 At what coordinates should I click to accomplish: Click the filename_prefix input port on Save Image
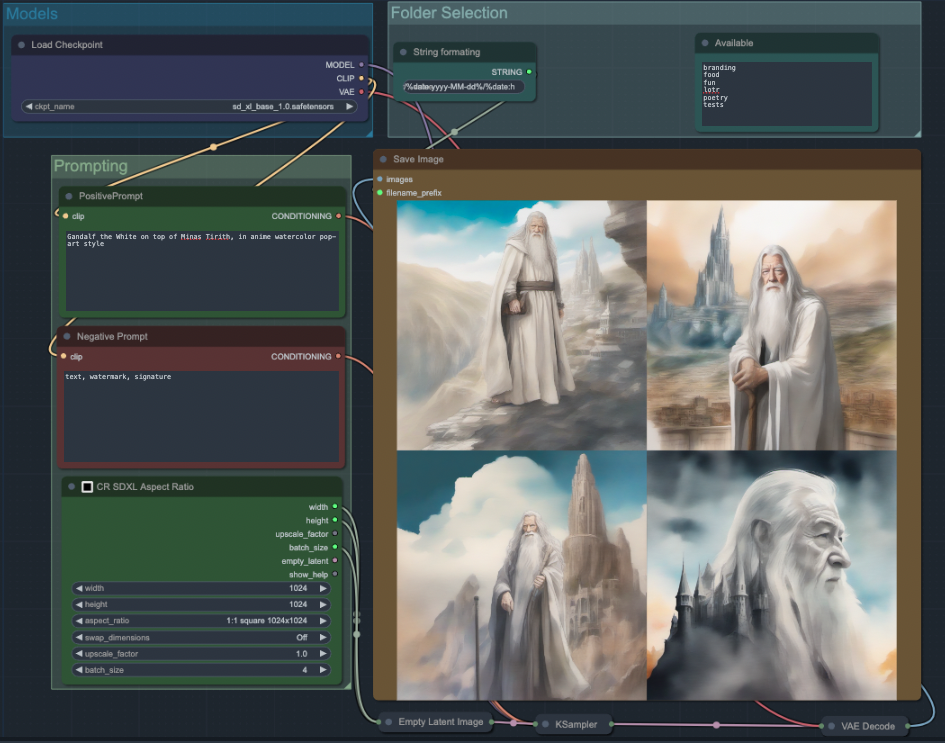coord(379,192)
